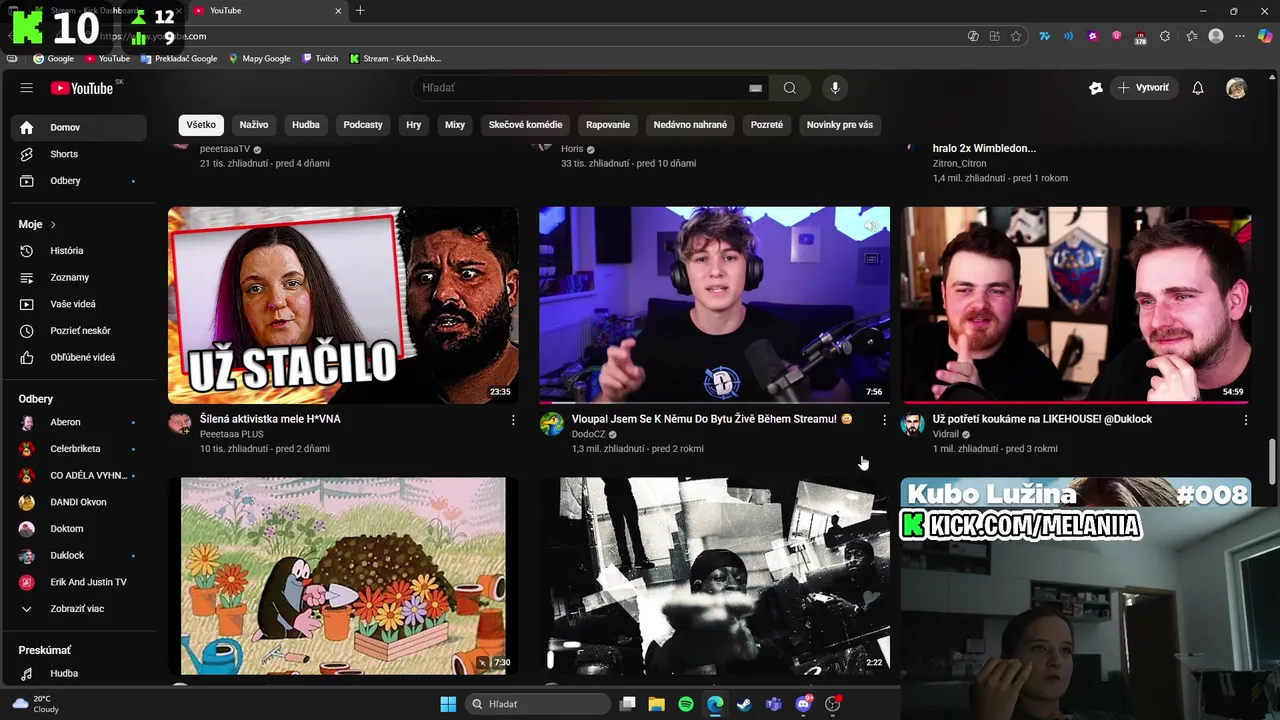
Task: Open Mapy Google bookmark
Action: pos(260,58)
